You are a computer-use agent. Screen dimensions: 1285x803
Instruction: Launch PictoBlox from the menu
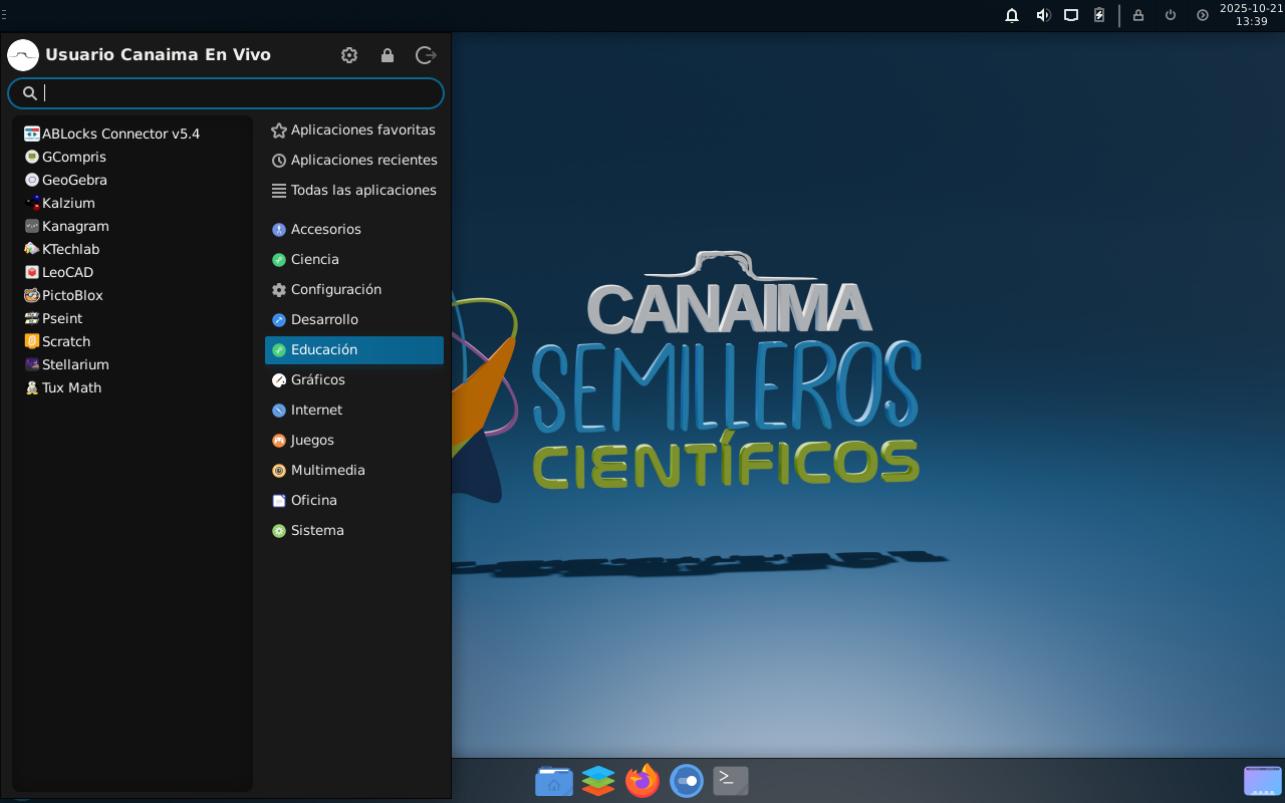[x=71, y=295]
